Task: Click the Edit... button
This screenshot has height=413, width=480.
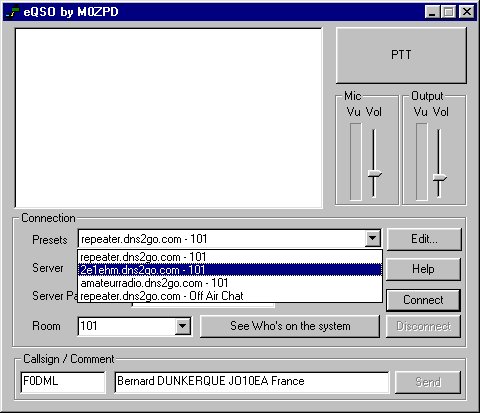Action: [424, 239]
